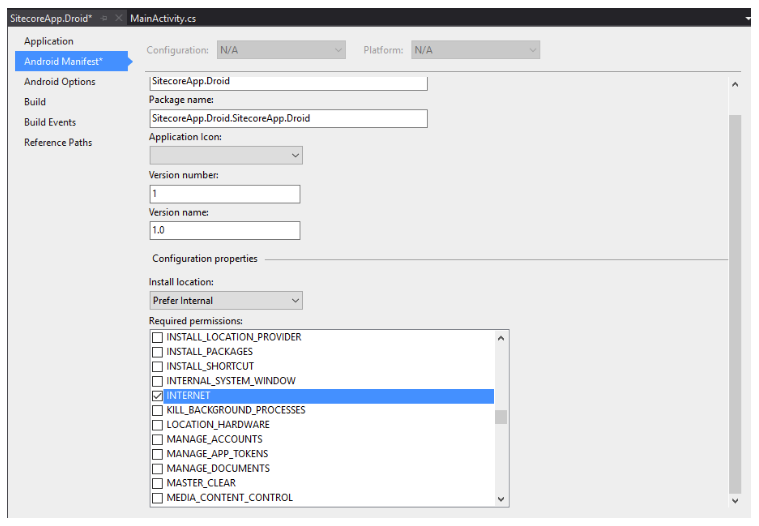Open the Reference Paths page
The image size is (759, 526).
pyautogui.click(x=58, y=143)
